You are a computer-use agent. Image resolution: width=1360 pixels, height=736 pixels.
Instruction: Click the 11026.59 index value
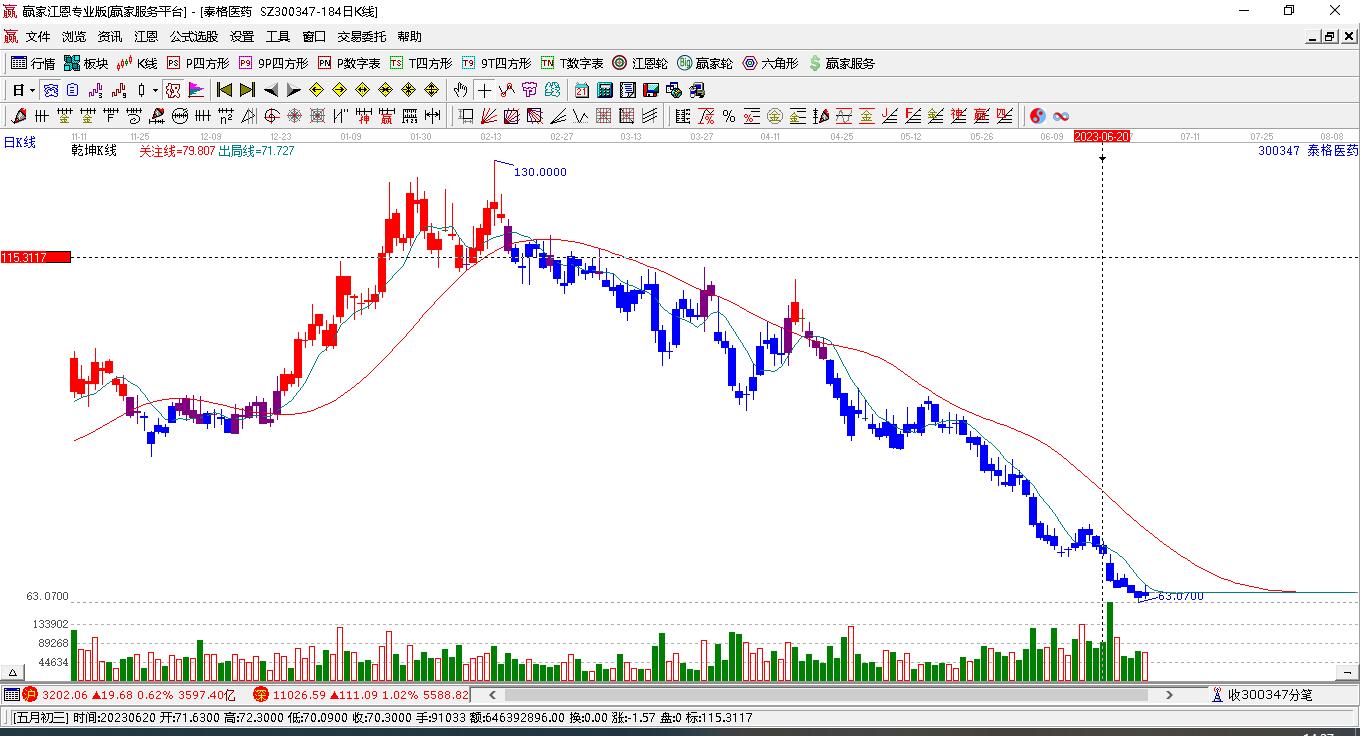[297, 694]
